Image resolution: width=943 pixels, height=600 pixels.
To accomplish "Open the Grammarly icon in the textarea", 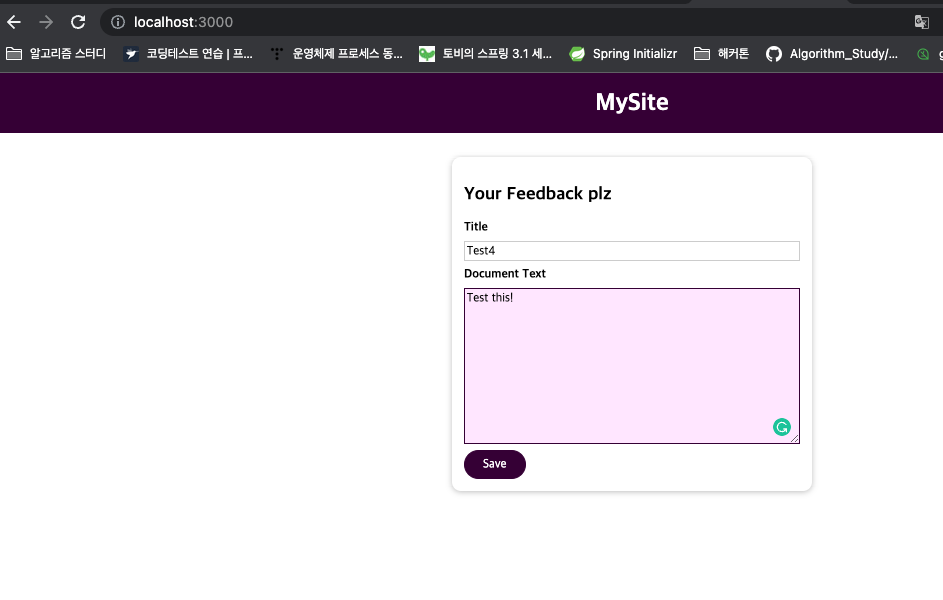I will pos(781,427).
